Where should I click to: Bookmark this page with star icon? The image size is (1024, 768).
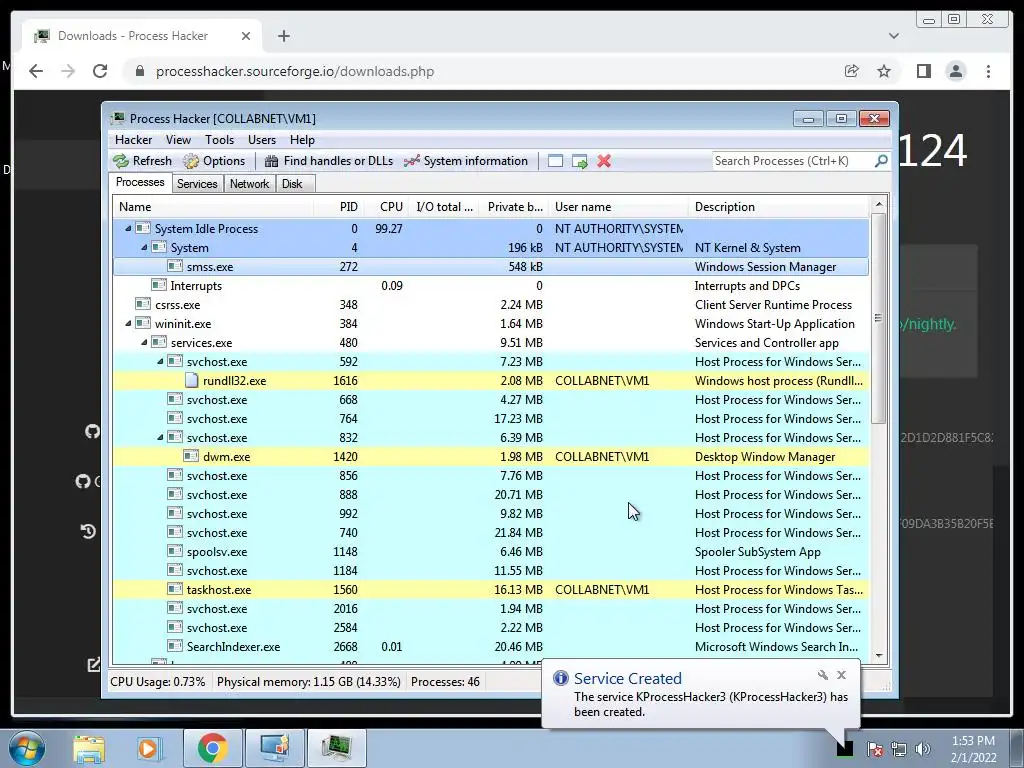(x=884, y=71)
